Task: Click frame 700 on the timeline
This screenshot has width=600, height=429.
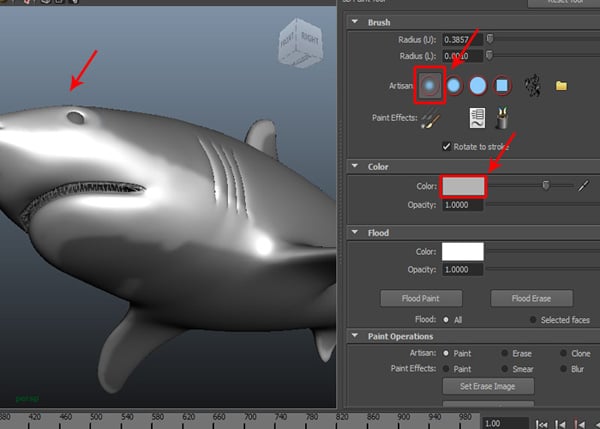Action: 250,417
